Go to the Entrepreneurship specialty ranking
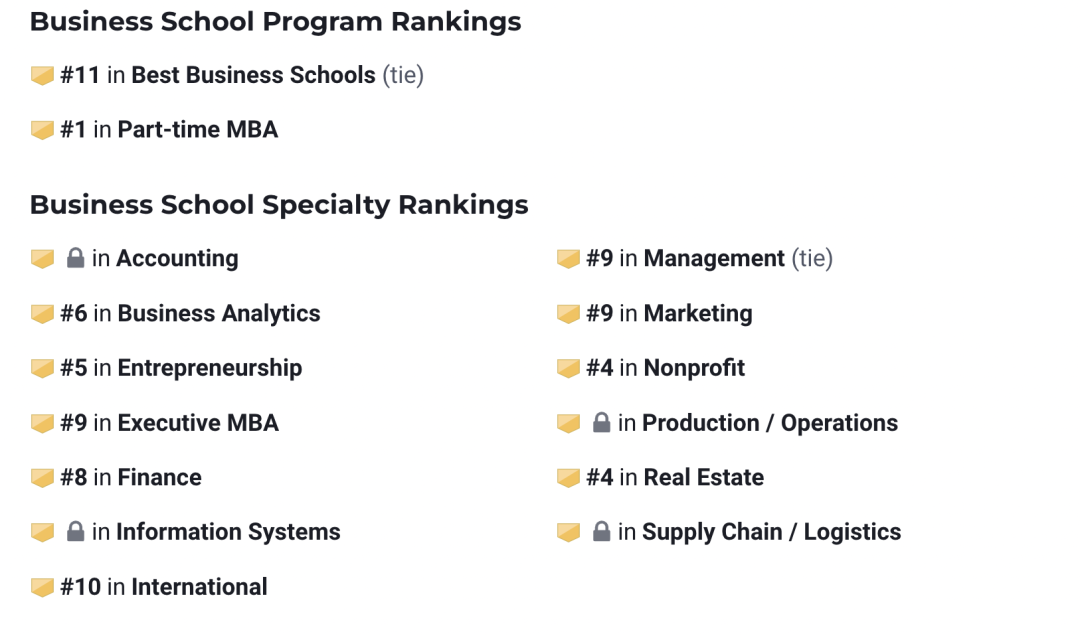The width and height of the screenshot is (1080, 636). tap(209, 368)
